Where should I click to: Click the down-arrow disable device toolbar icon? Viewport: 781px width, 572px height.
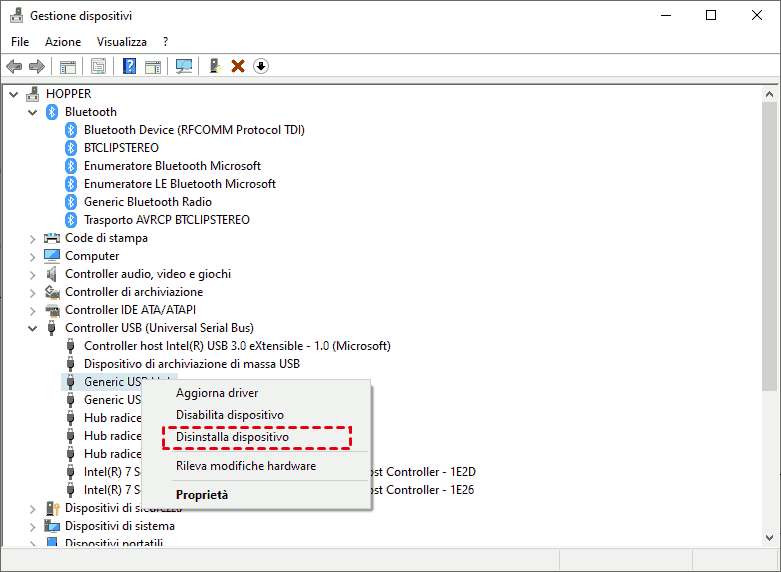click(x=261, y=66)
